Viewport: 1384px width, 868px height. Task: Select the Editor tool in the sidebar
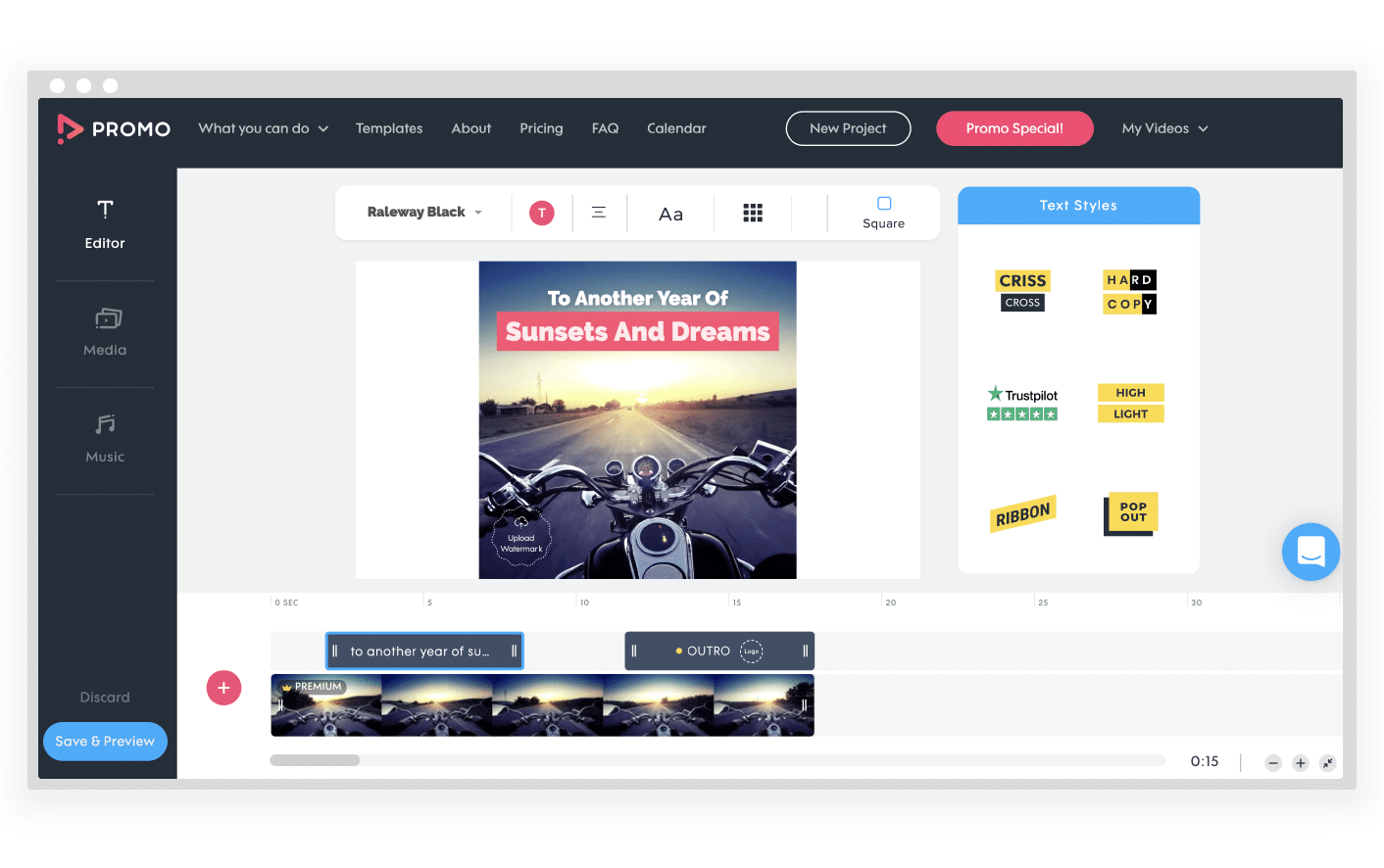pyautogui.click(x=105, y=223)
